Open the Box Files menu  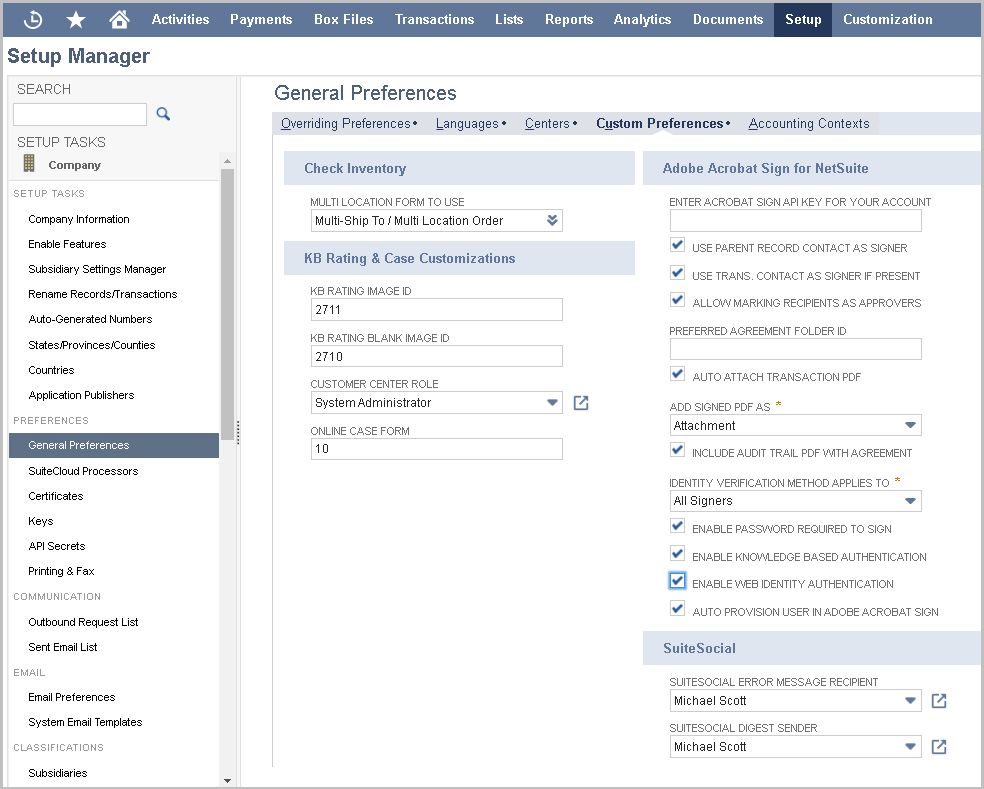coord(343,19)
